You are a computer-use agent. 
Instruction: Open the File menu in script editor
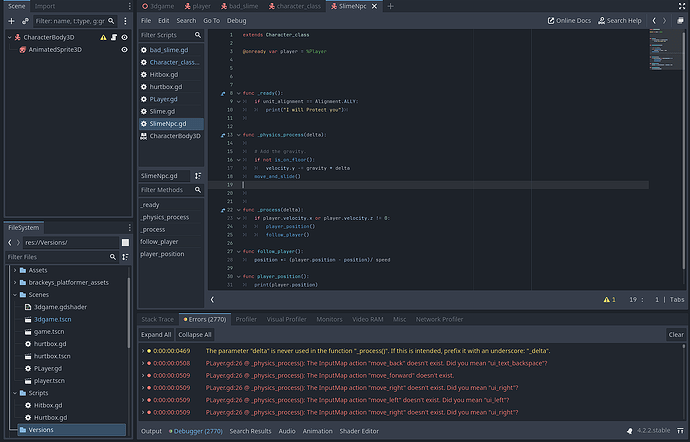[146, 21]
